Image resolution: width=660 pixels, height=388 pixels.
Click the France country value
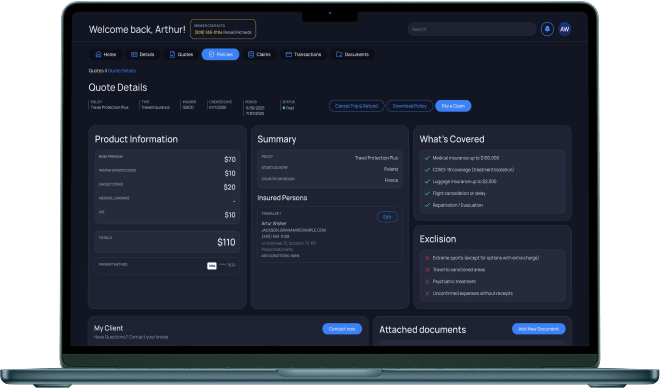pos(391,180)
